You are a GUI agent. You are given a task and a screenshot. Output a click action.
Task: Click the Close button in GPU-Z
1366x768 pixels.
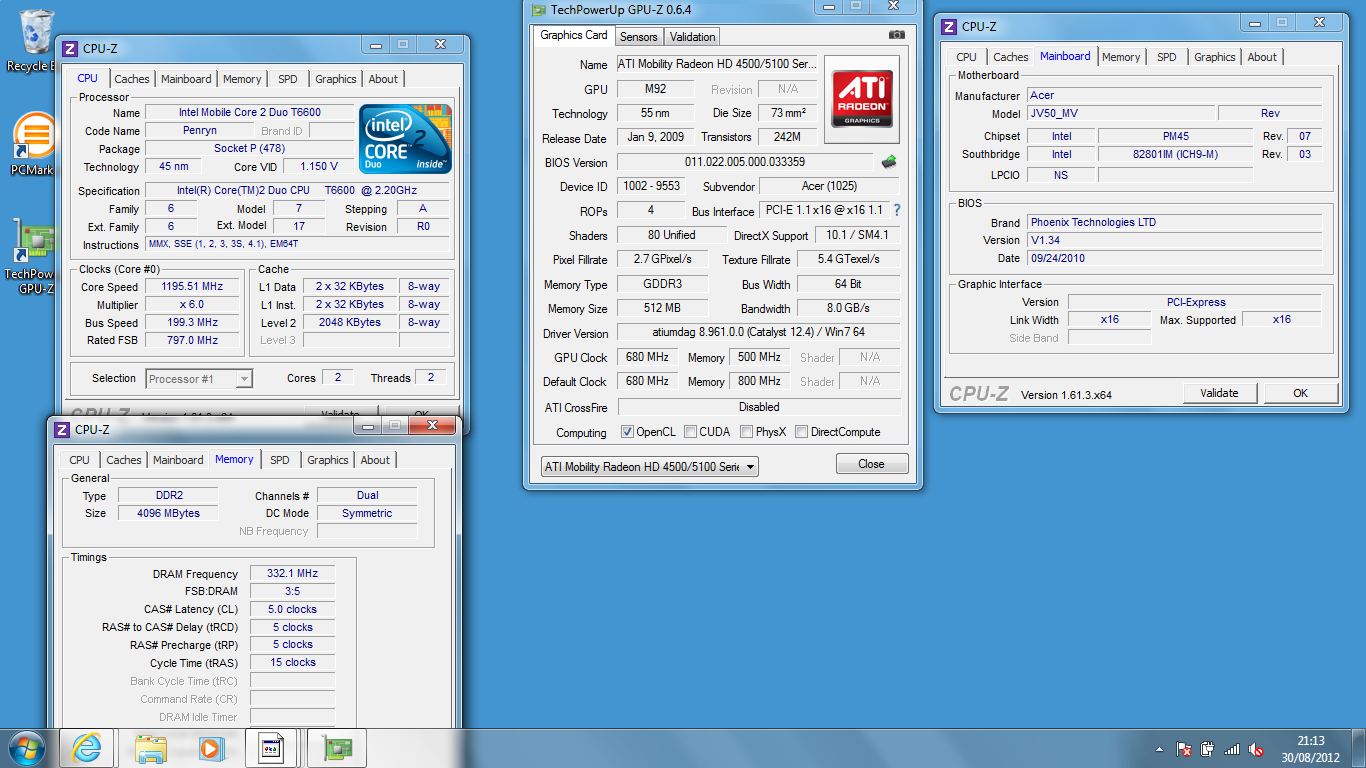pyautogui.click(x=872, y=464)
